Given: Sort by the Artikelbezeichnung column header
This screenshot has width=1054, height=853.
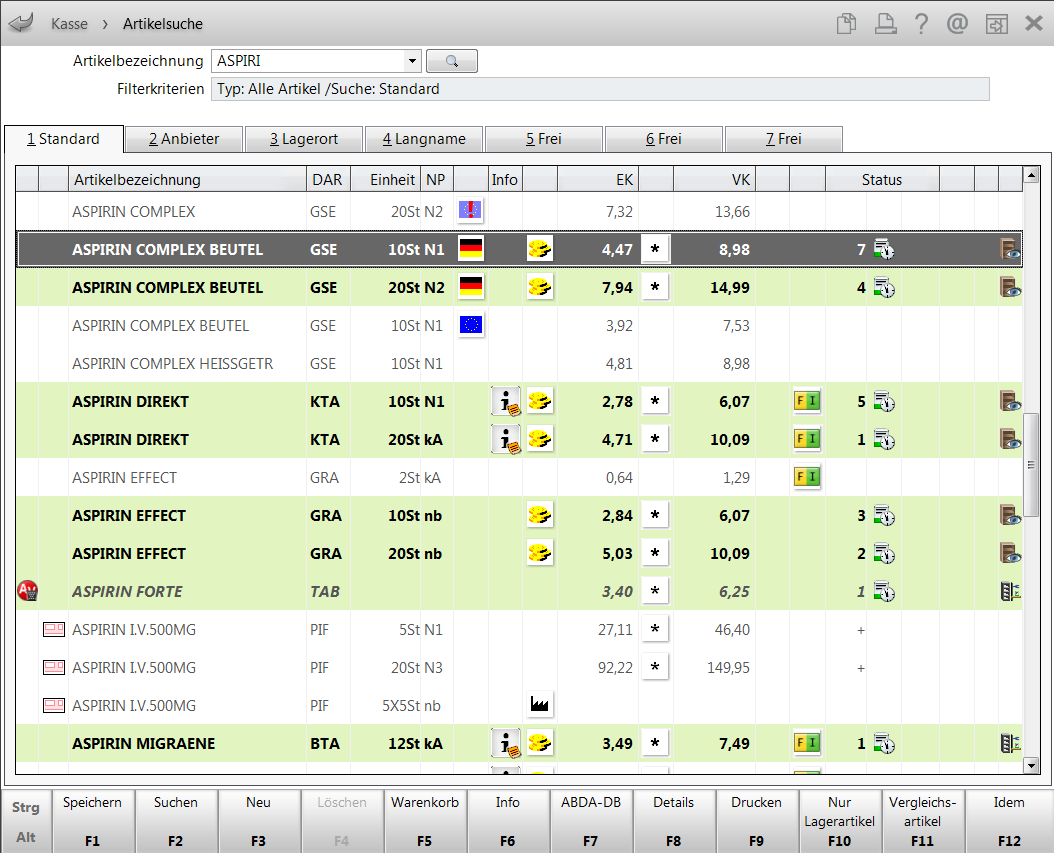Looking at the screenshot, I should [188, 179].
